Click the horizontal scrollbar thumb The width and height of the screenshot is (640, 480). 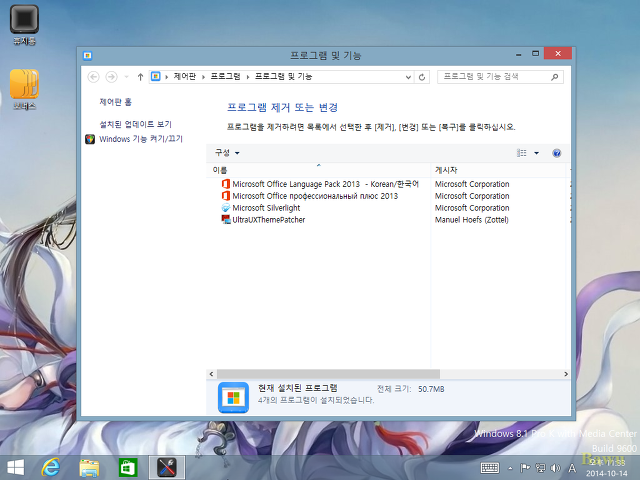click(x=329, y=374)
